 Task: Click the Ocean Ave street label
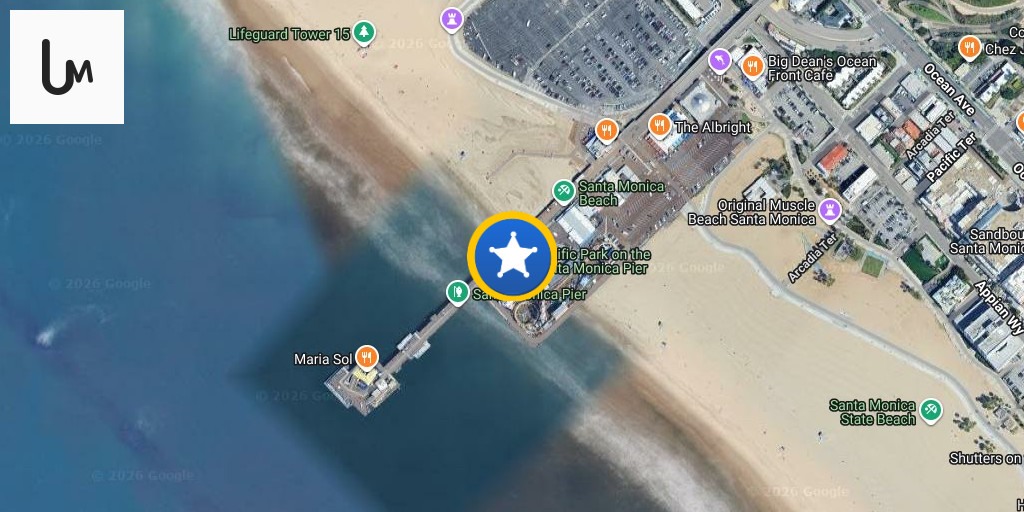click(x=949, y=89)
